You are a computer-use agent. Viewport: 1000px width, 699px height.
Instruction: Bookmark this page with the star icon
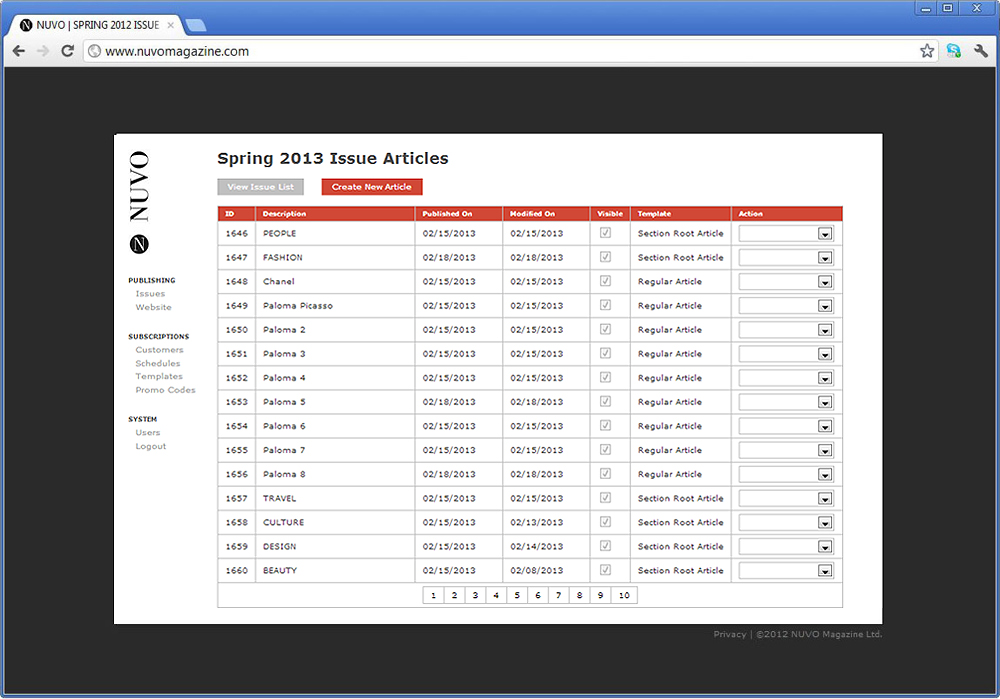[x=927, y=51]
